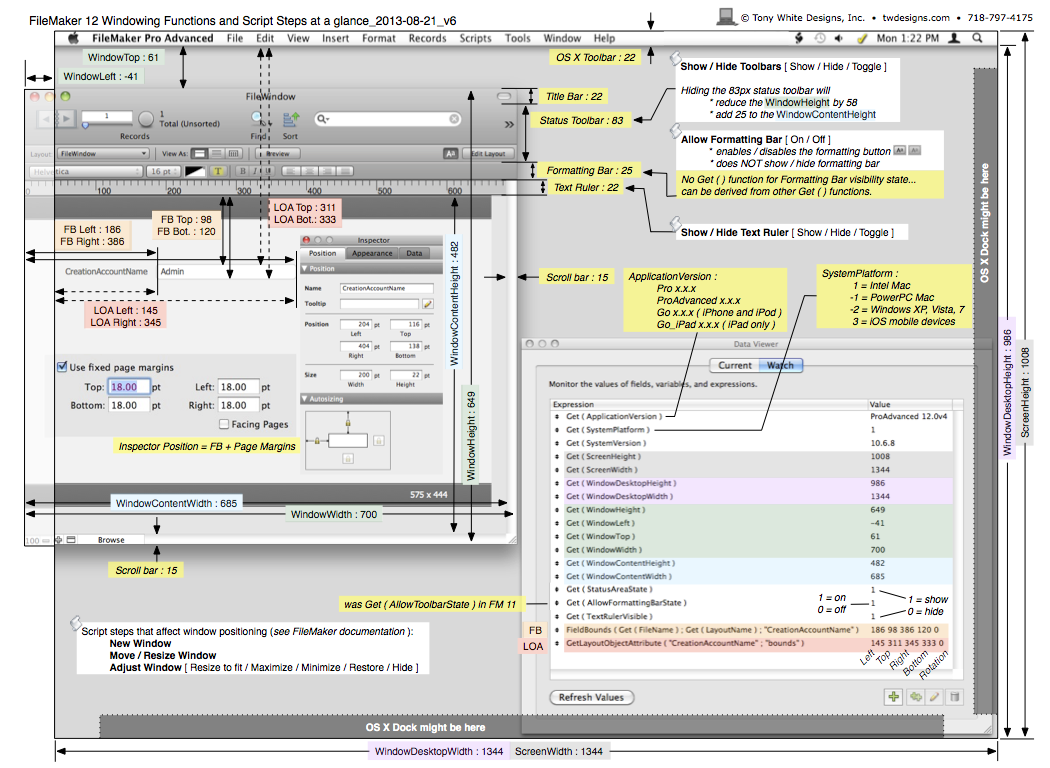This screenshot has height=768, width=1050.
Task: Open the Helvetica font dropdown
Action: point(86,171)
